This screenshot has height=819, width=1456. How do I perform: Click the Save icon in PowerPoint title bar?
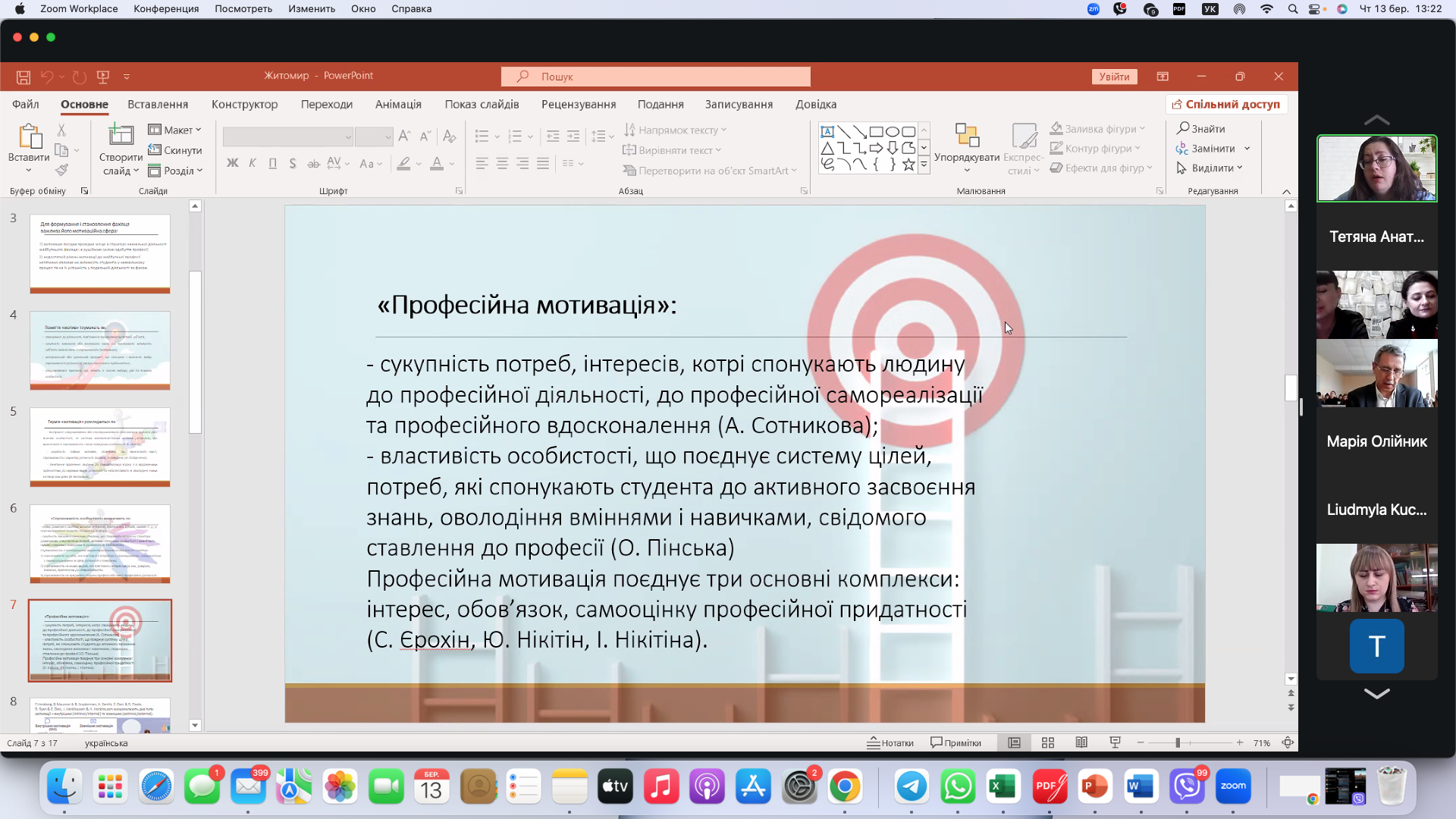click(24, 77)
